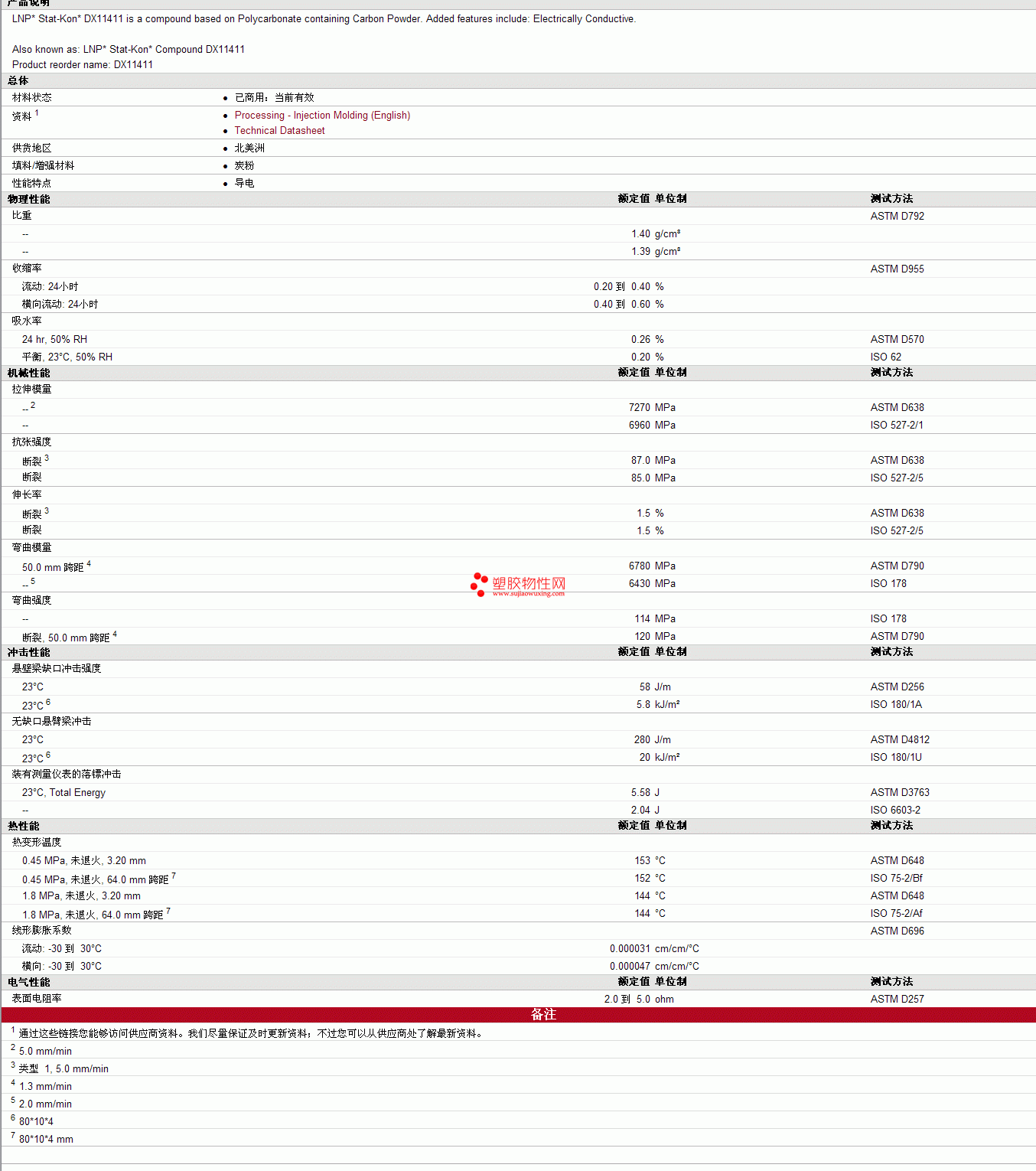Select the 280 J/m unnotched impact value
Image resolution: width=1036 pixels, height=1171 pixels.
tap(653, 740)
